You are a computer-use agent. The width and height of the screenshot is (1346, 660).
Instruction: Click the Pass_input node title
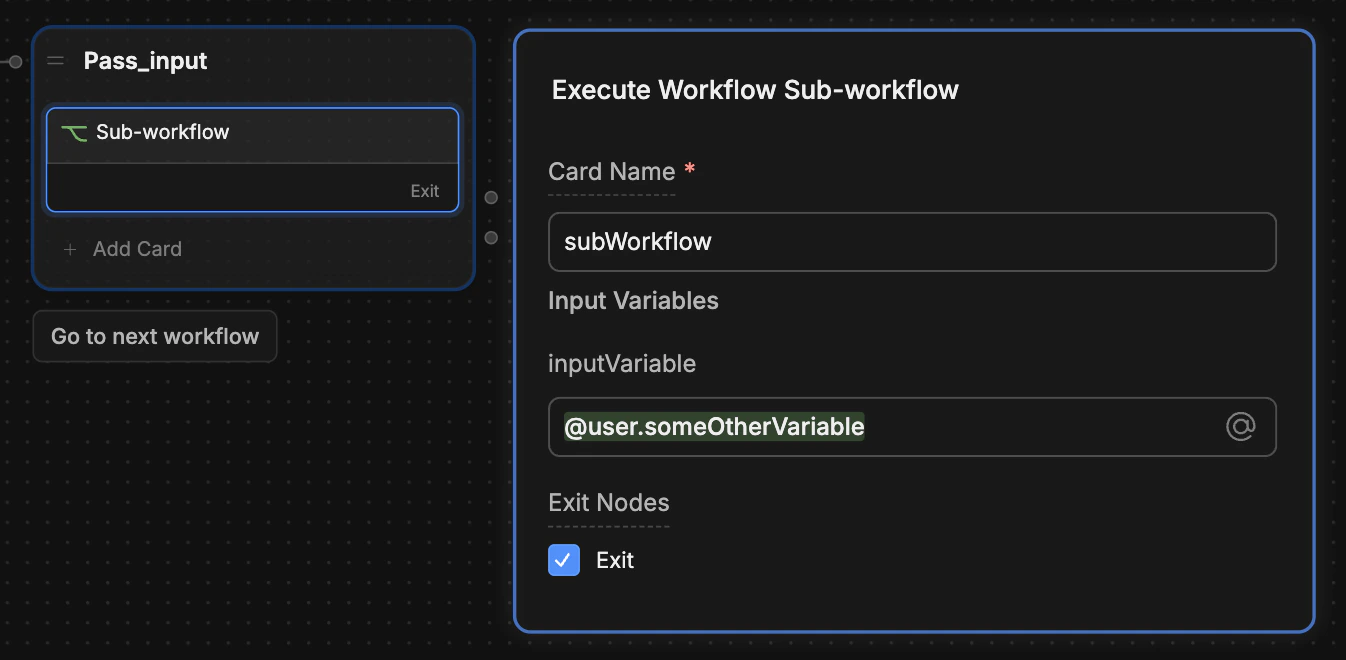pos(145,60)
